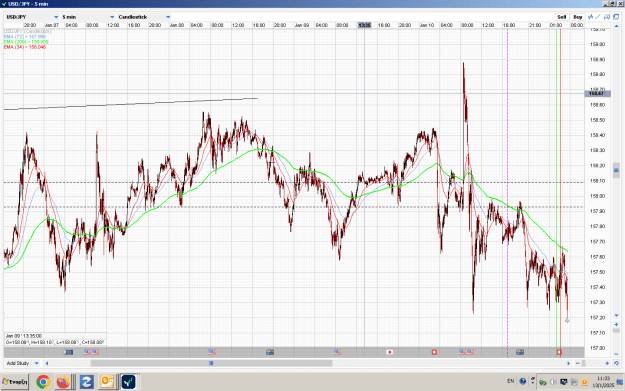Viewport: 625px width, 391px height.
Task: Select the trend line drawing tool
Action: click(598, 17)
